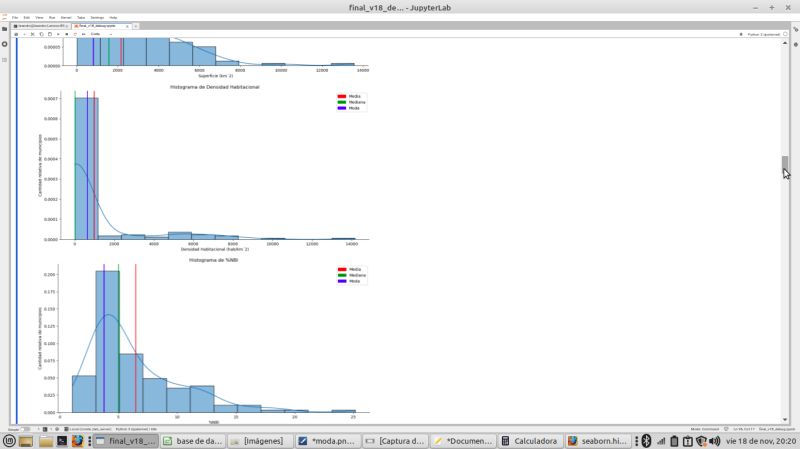The width and height of the screenshot is (800, 449).
Task: Open the File menu
Action: 15,17
